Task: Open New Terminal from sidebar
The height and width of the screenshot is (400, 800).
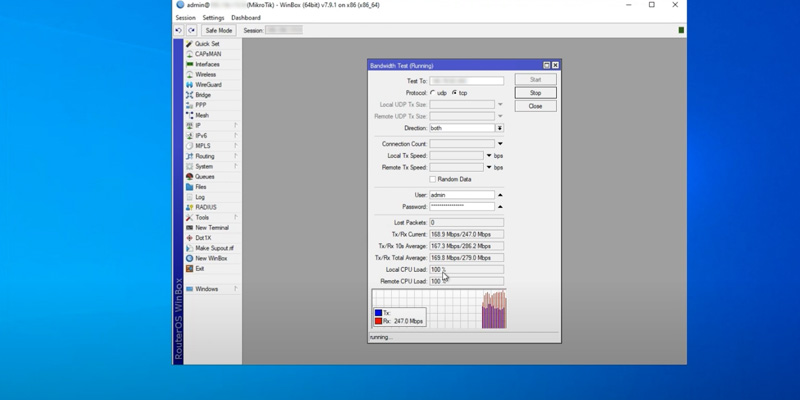Action: coord(211,228)
